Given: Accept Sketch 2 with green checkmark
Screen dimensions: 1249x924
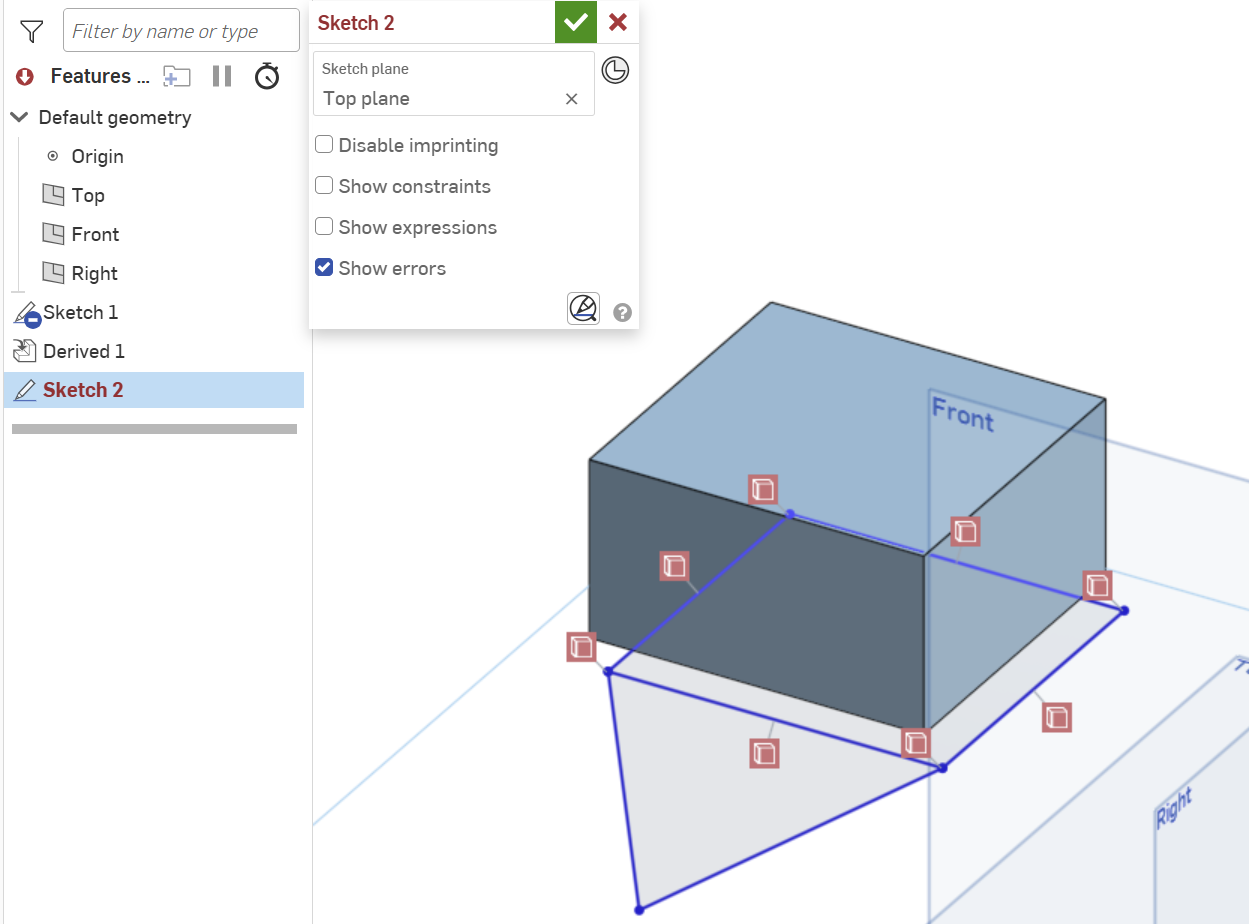Looking at the screenshot, I should click(x=576, y=22).
